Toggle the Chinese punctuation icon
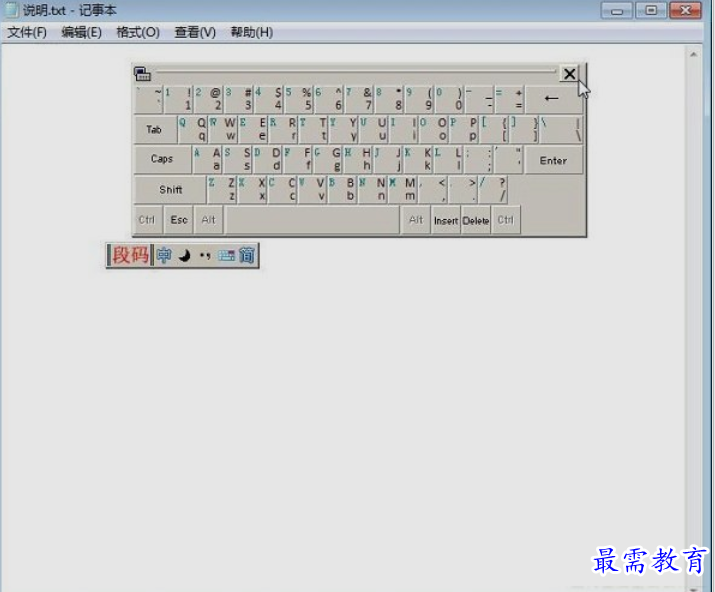Image resolution: width=715 pixels, height=592 pixels. 205,255
